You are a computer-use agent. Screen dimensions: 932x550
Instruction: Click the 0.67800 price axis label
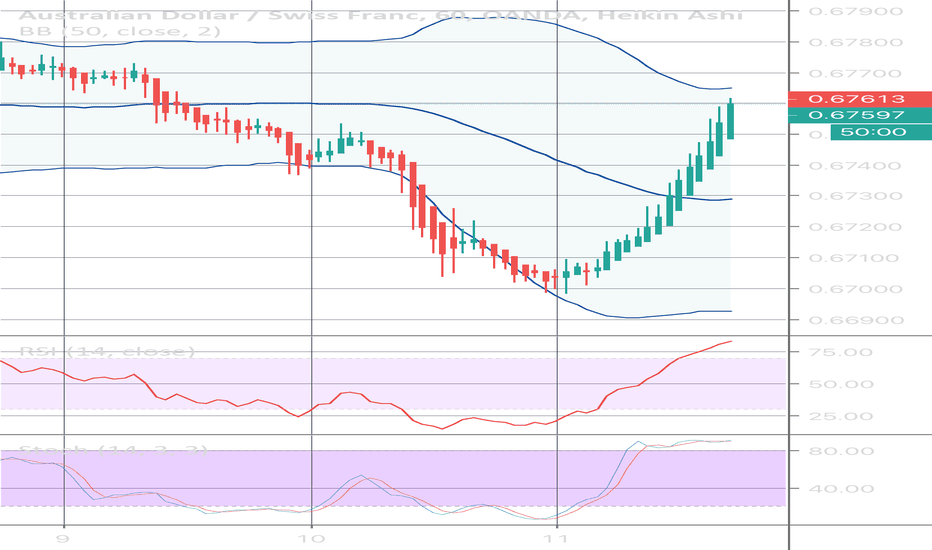coord(856,42)
